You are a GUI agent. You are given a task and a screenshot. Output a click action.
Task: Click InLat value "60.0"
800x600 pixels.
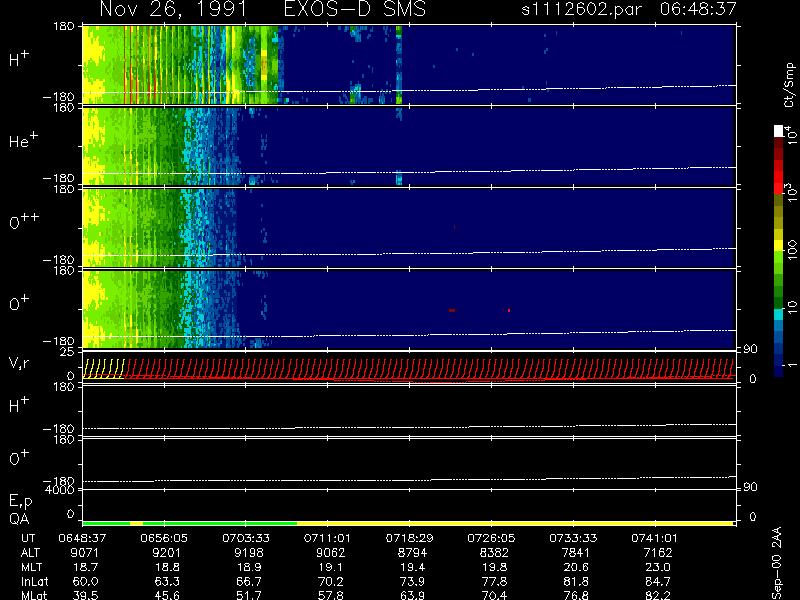pos(85,581)
